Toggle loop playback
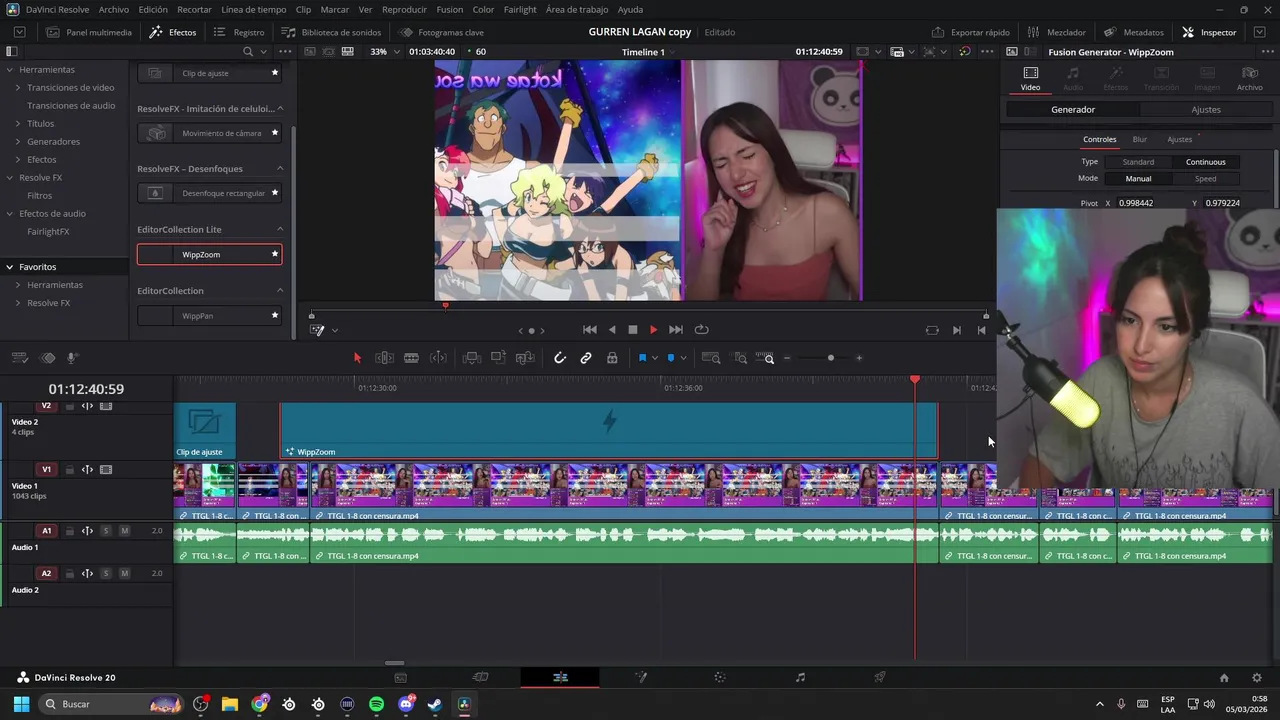1280x720 pixels. [702, 330]
